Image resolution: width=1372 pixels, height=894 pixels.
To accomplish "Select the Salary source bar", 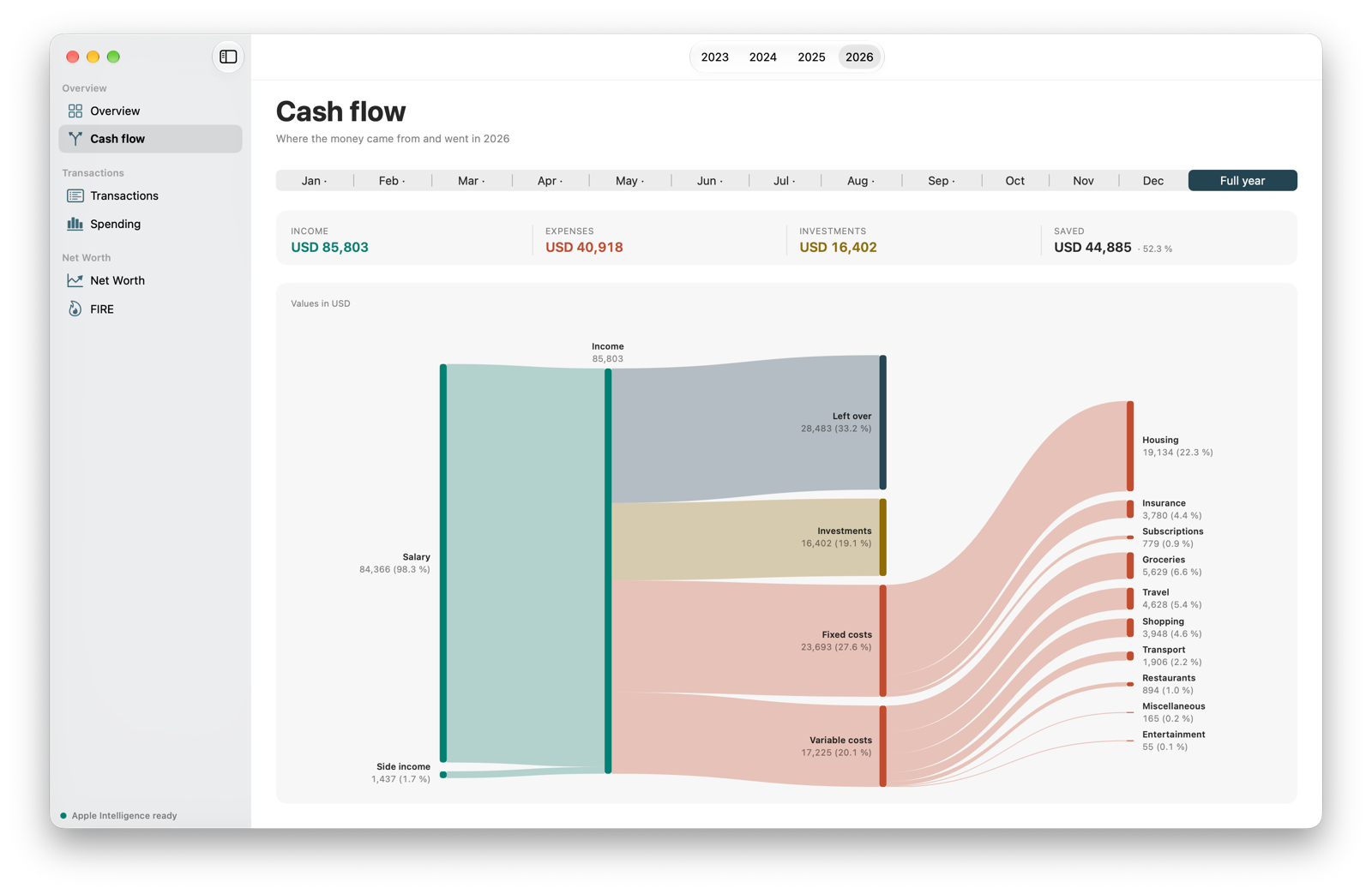I will pos(443,563).
